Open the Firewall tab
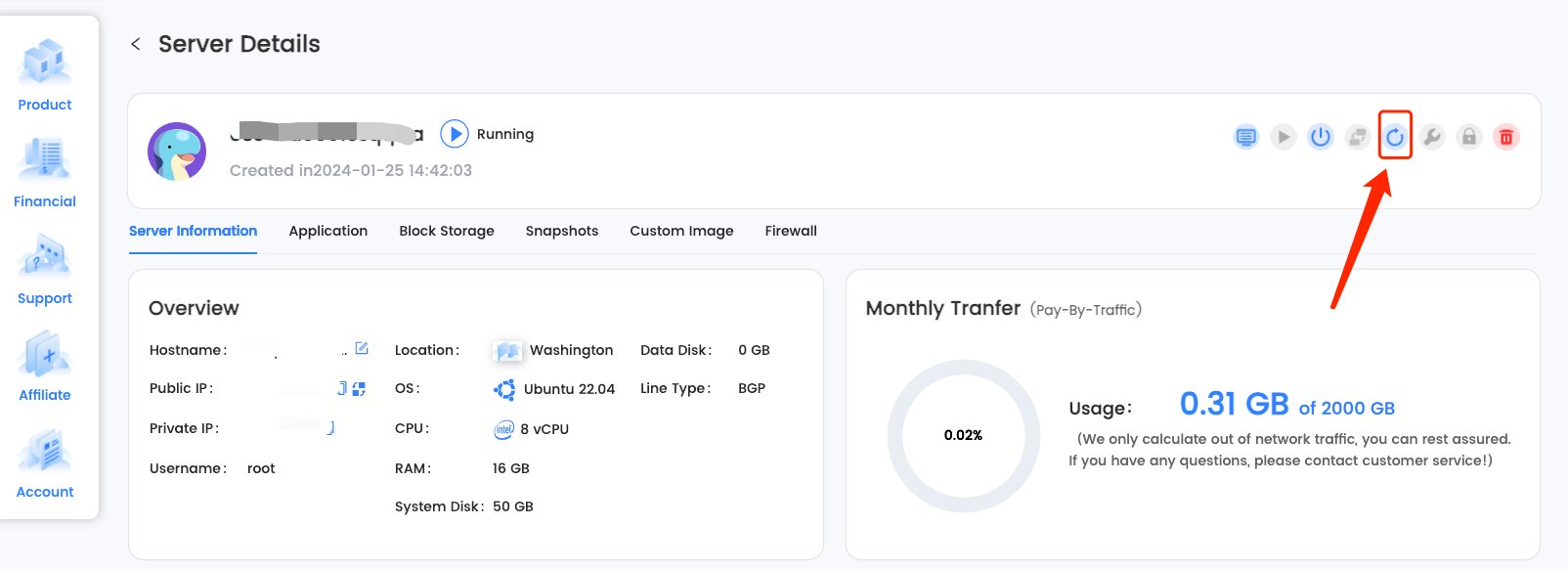The image size is (1568, 569). (x=790, y=231)
